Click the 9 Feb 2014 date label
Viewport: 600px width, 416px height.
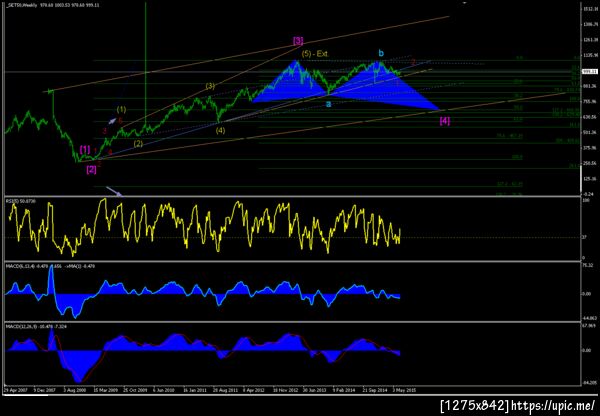click(x=345, y=390)
